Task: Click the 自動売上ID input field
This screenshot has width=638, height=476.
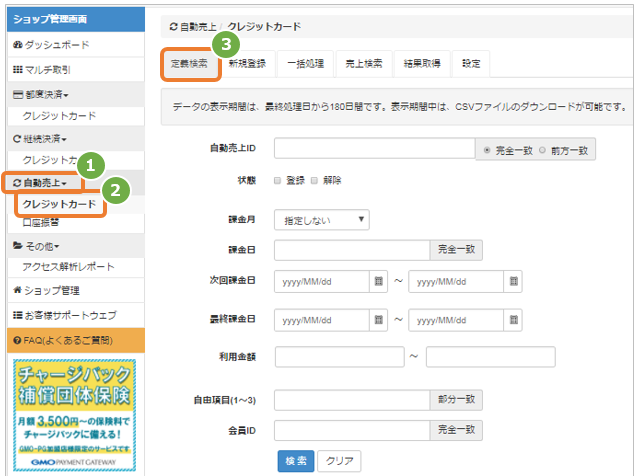Action: click(375, 148)
